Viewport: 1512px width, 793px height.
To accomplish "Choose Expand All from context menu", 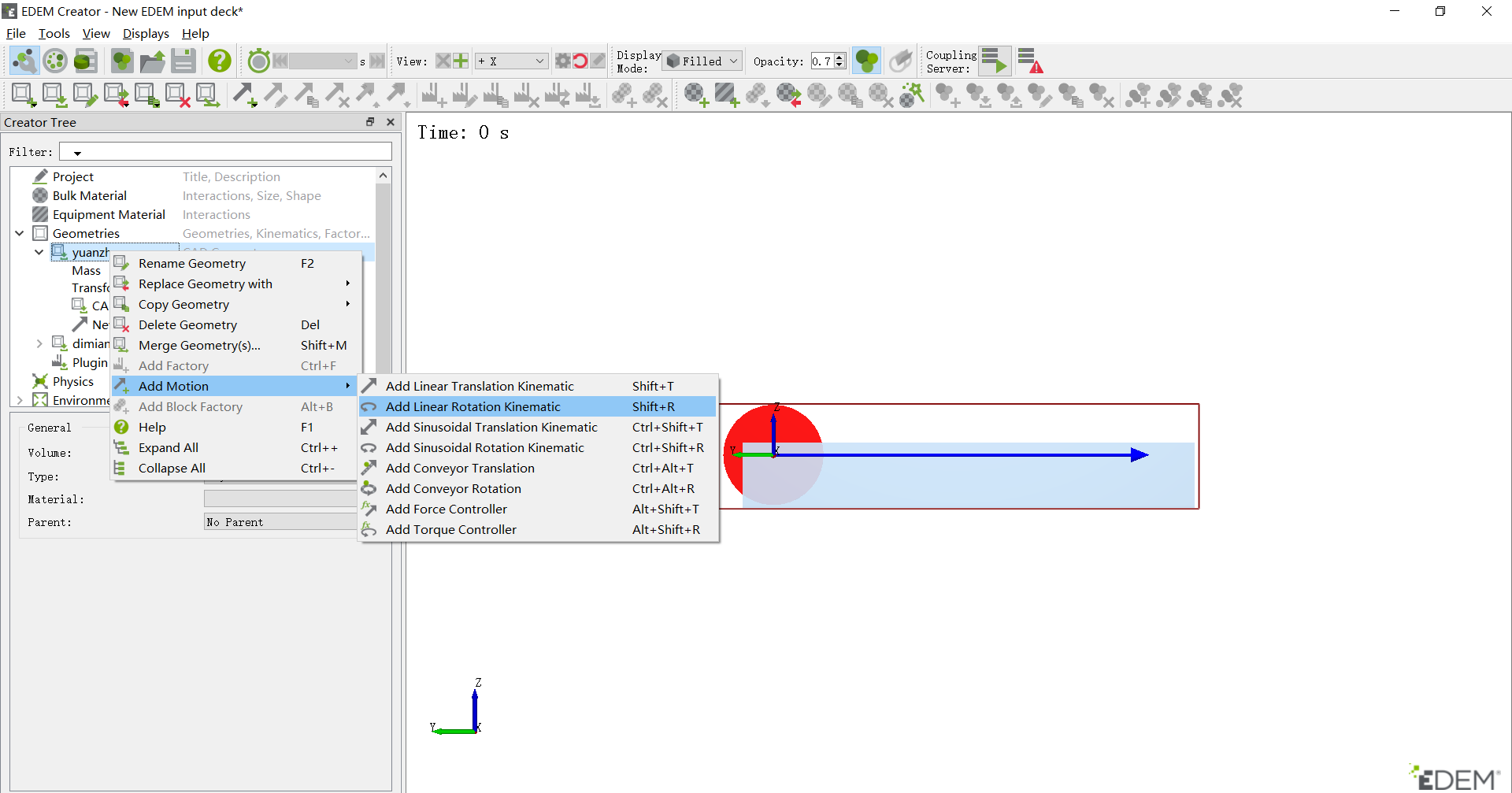I will [x=236, y=447].
